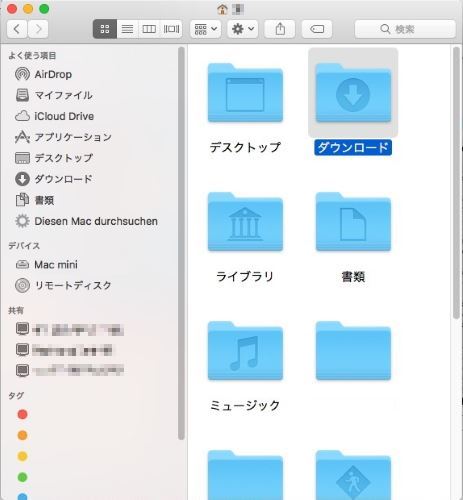Select the Public folder with pedestrian sign

(x=353, y=475)
